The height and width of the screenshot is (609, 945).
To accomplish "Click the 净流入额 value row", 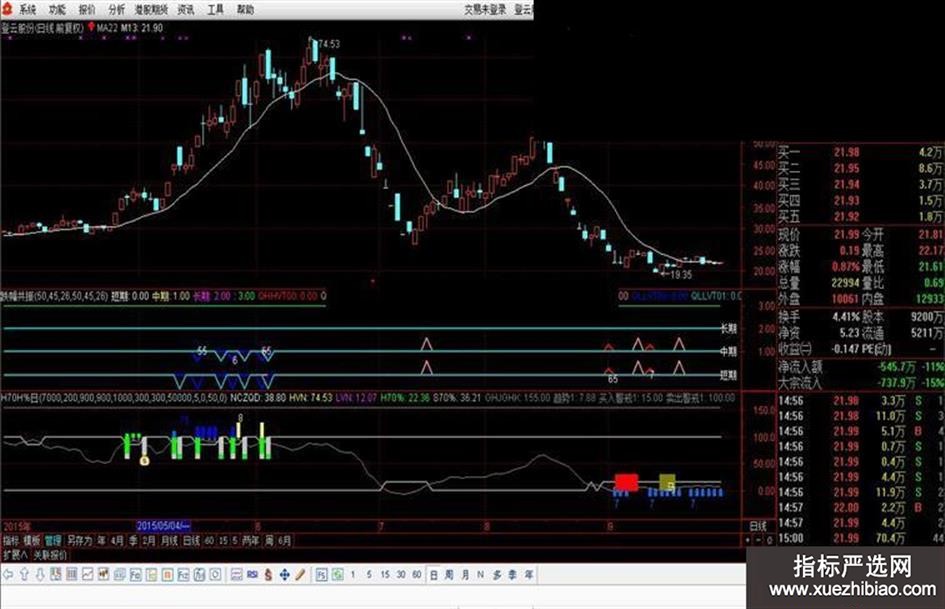I will click(x=861, y=367).
